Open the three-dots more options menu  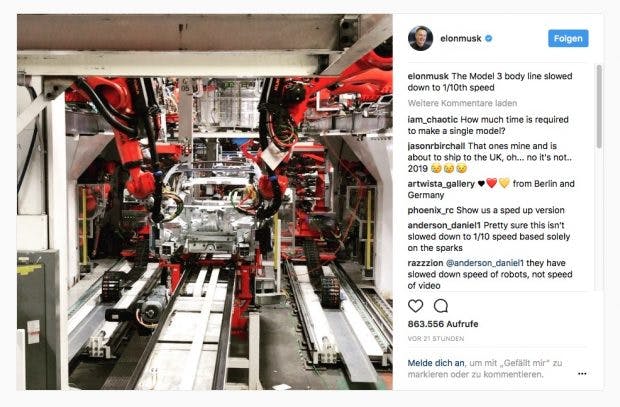pos(582,374)
